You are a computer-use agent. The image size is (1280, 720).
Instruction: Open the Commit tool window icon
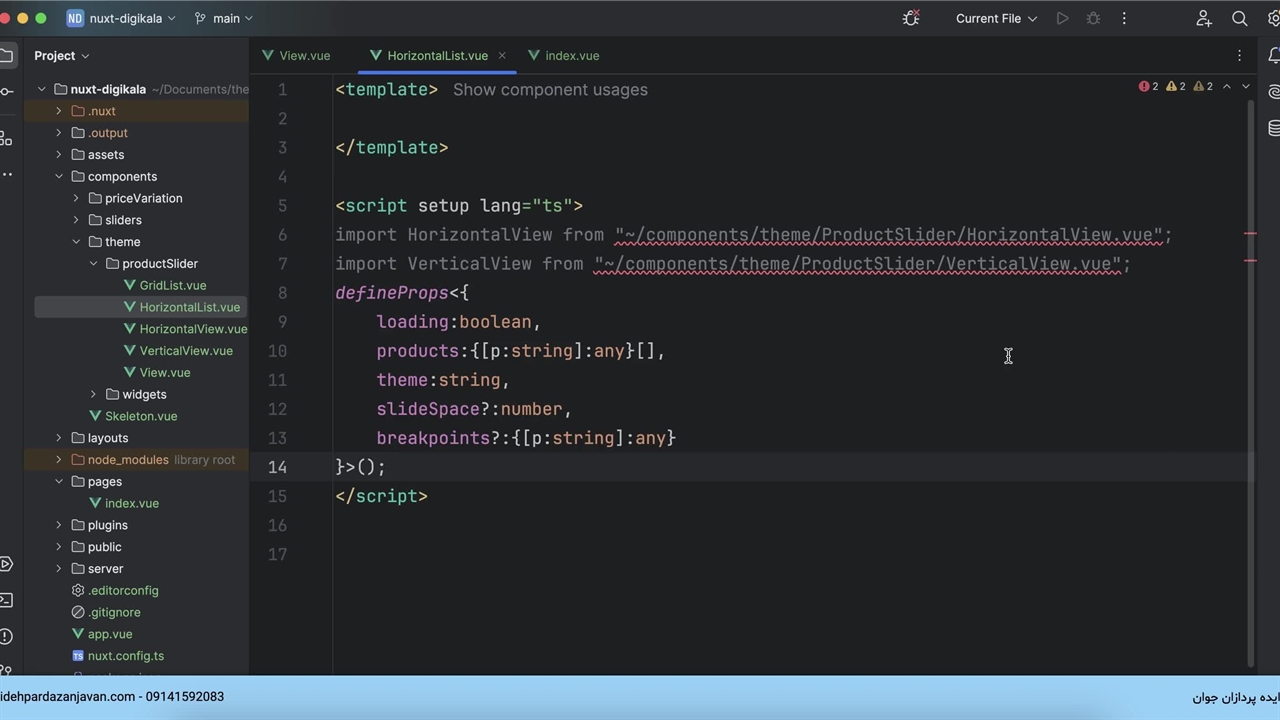[6, 92]
